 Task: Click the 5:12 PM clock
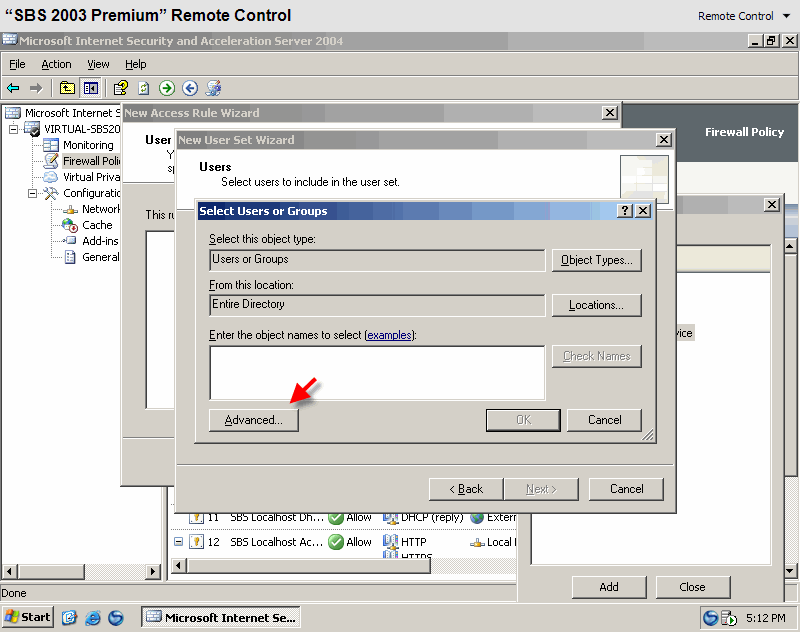tap(765, 618)
